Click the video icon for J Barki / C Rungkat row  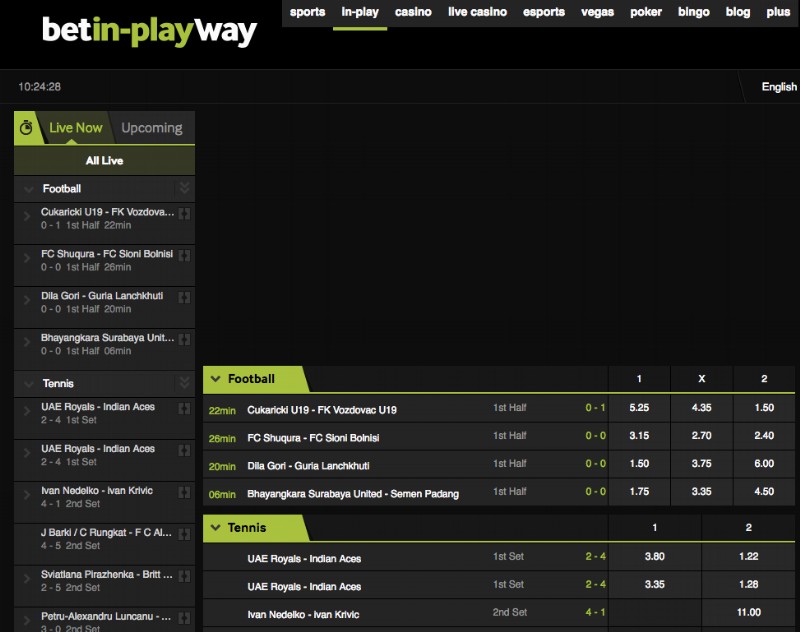click(184, 534)
